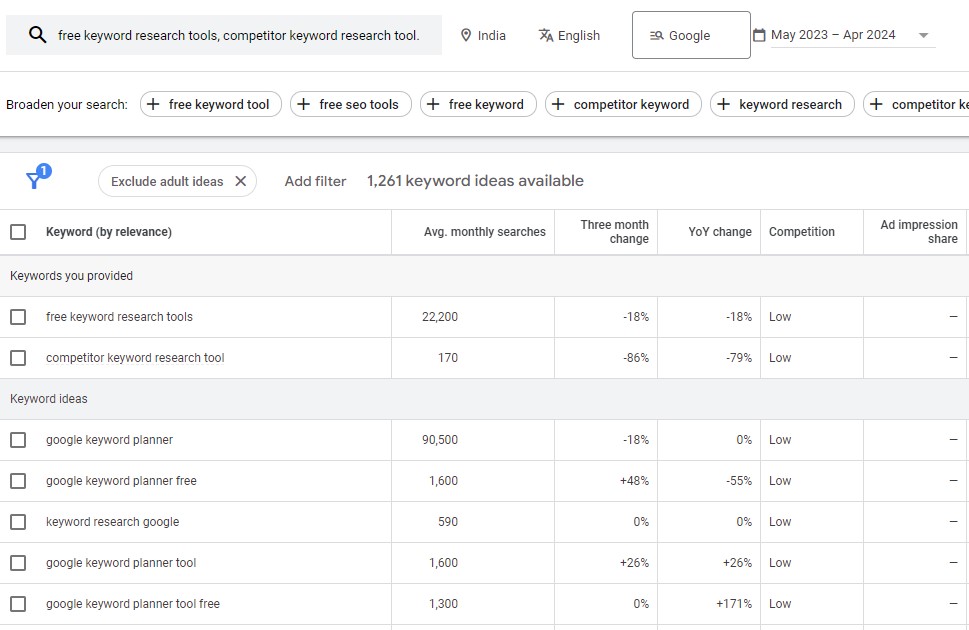This screenshot has width=969, height=630.
Task: Click keyword 'competitor keyword research tool'
Action: pyautogui.click(x=135, y=358)
